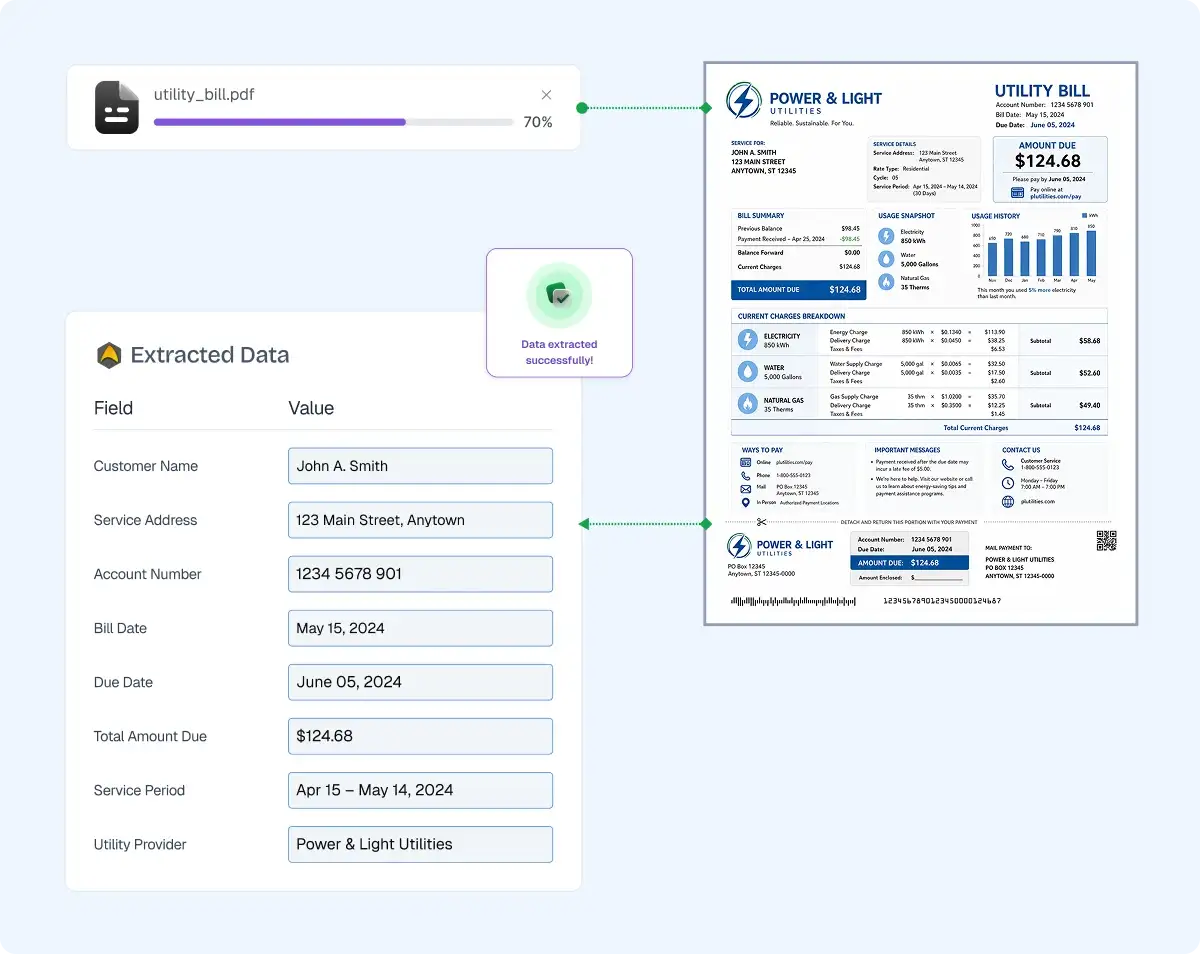Image resolution: width=1200 pixels, height=954 pixels.
Task: Select the Water droplet icon in Usage Snapshot
Action: tap(885, 258)
